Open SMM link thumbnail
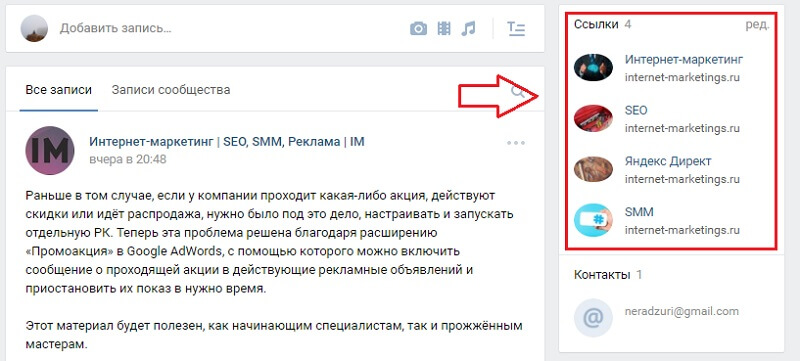Screen dimensions: 800x361 click(593, 220)
